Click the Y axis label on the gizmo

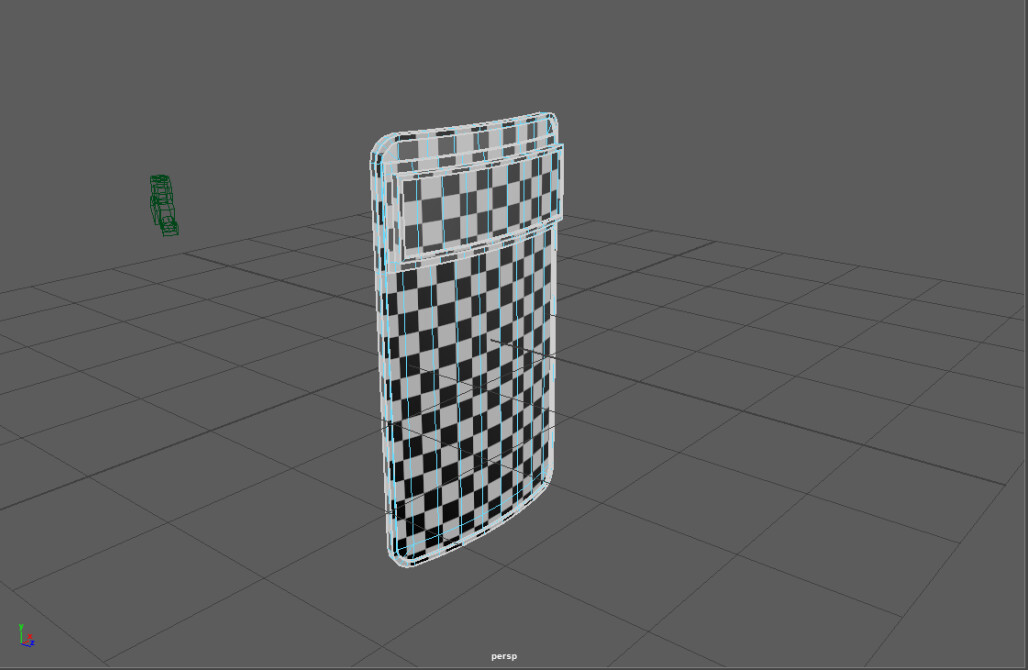point(21,626)
